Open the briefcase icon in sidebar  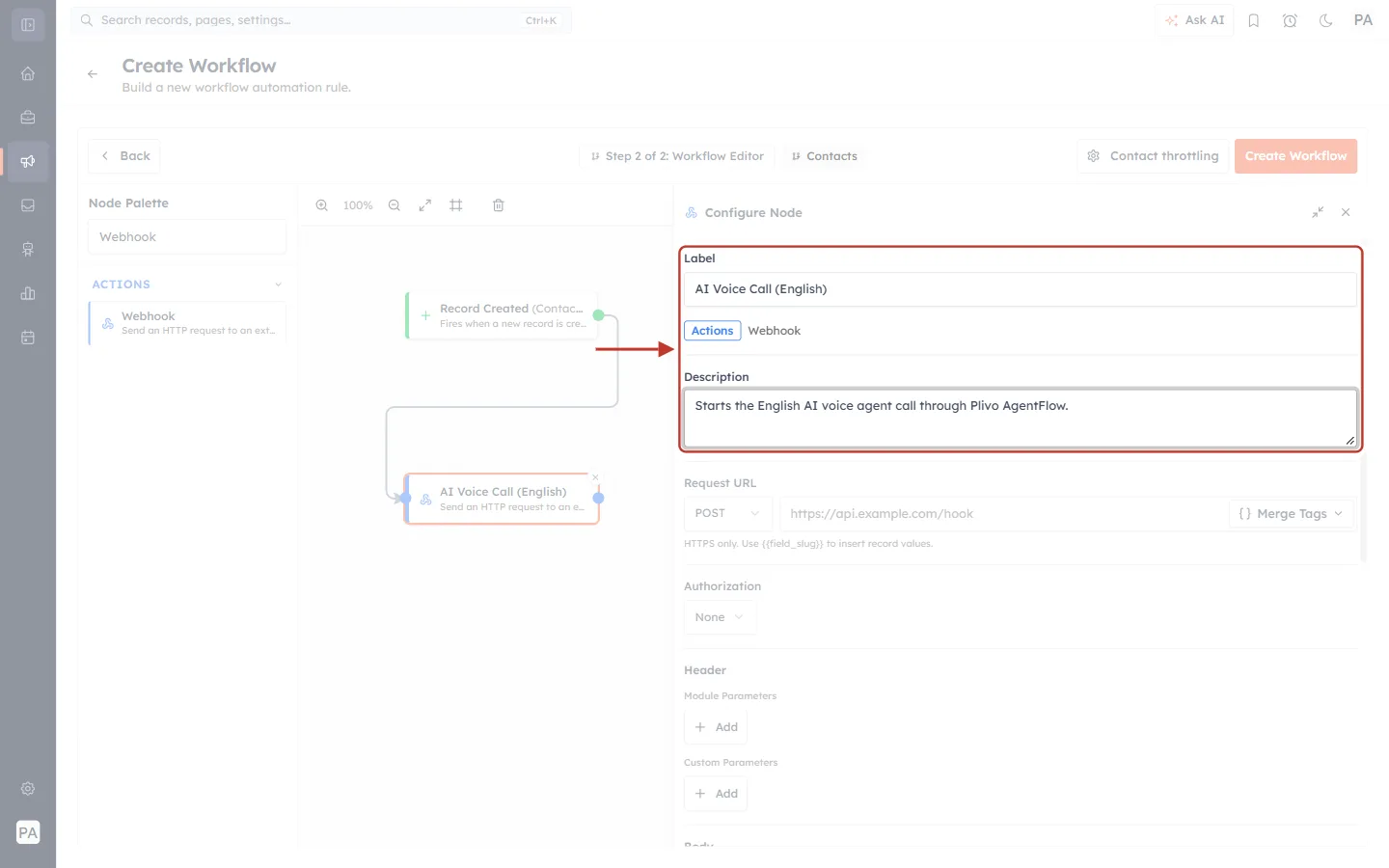pyautogui.click(x=28, y=117)
